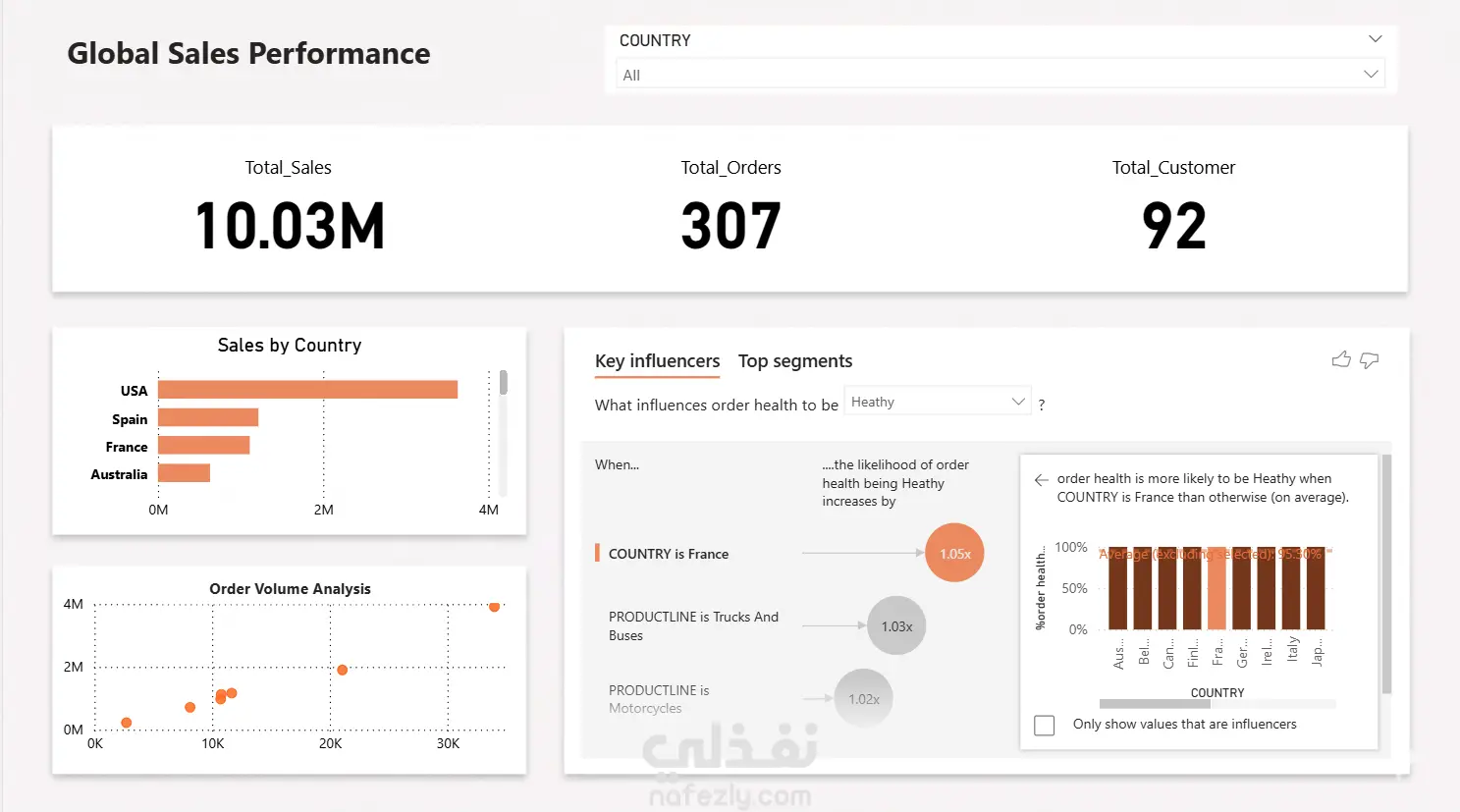Click the Total_Orders 307 card

tap(730, 208)
